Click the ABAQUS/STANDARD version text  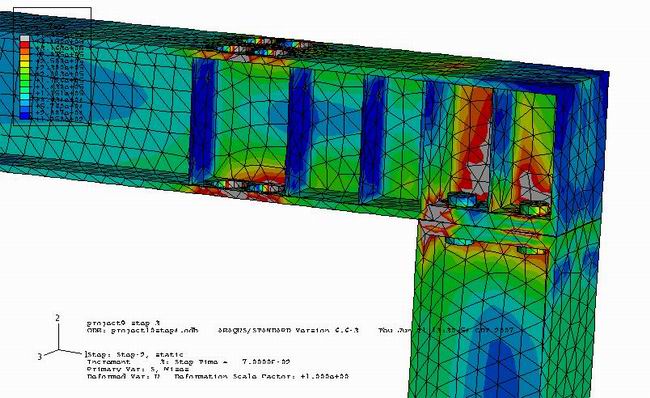(x=288, y=330)
